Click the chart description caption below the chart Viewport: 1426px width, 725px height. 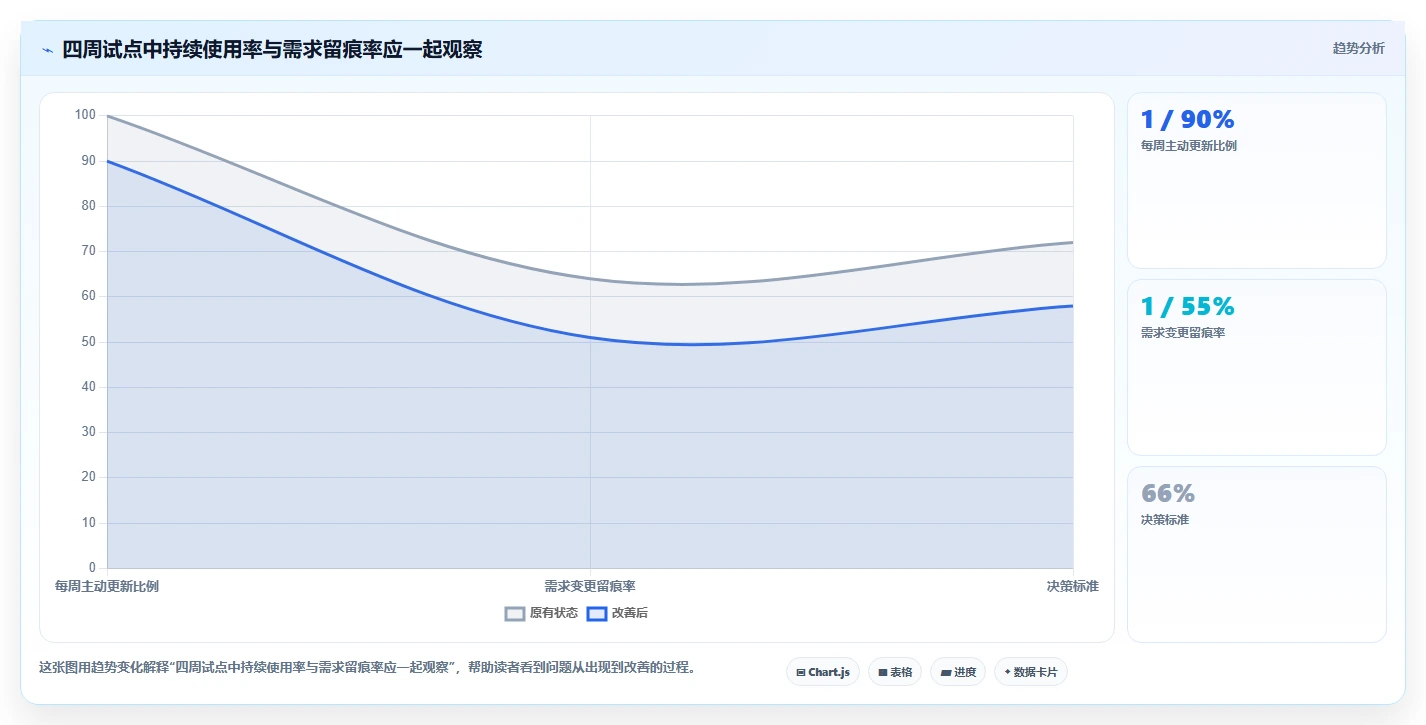click(x=367, y=667)
